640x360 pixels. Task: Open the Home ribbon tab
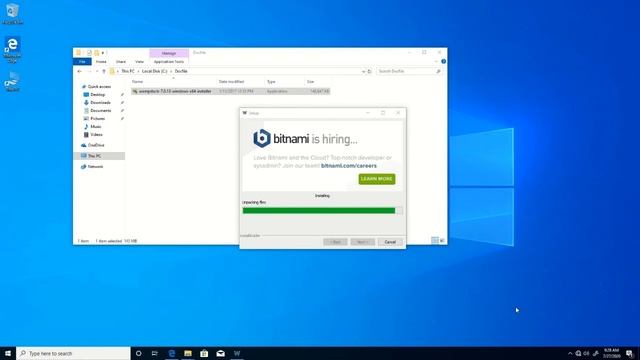tap(101, 62)
